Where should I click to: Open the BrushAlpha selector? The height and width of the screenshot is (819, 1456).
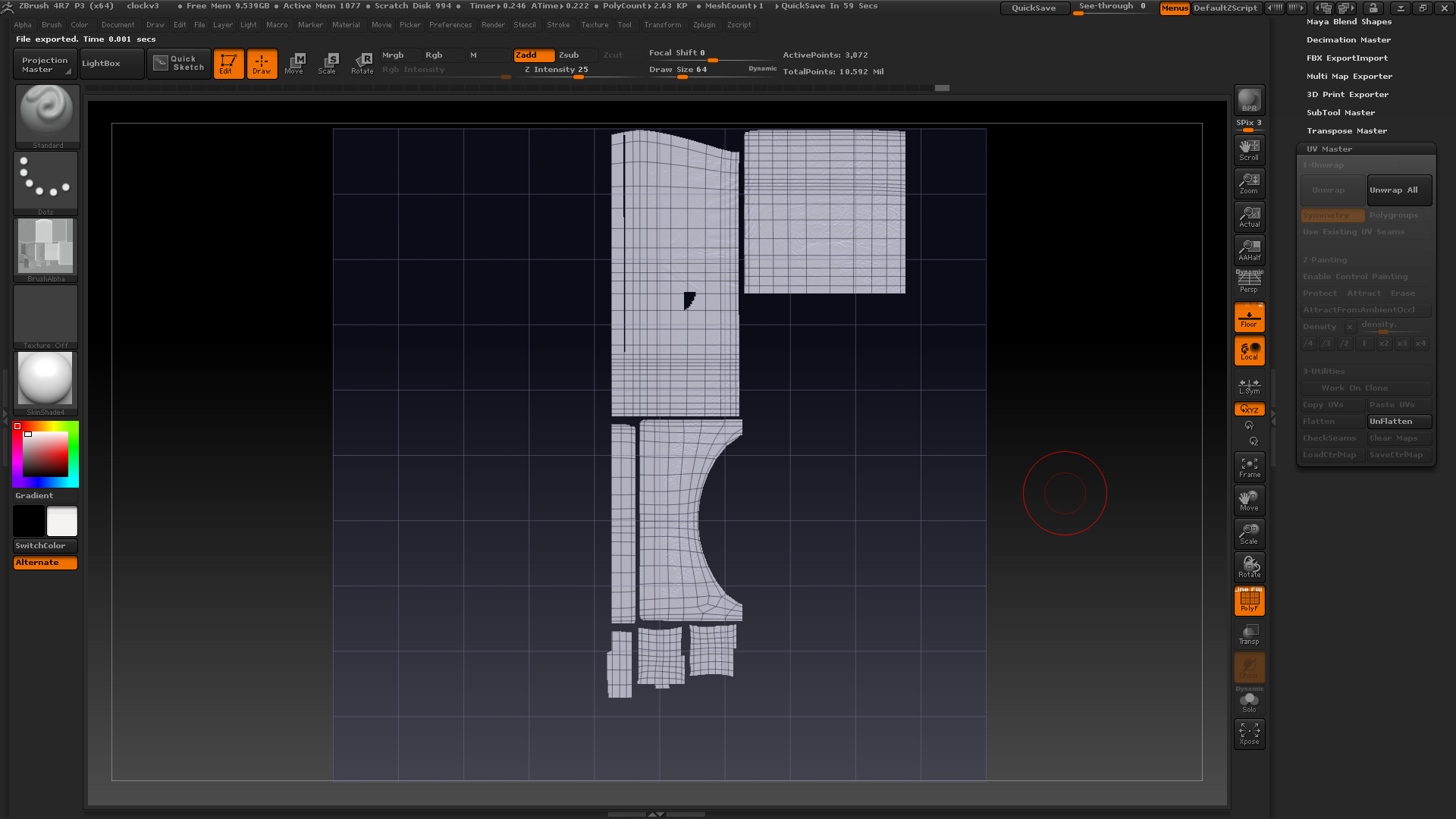(45, 250)
